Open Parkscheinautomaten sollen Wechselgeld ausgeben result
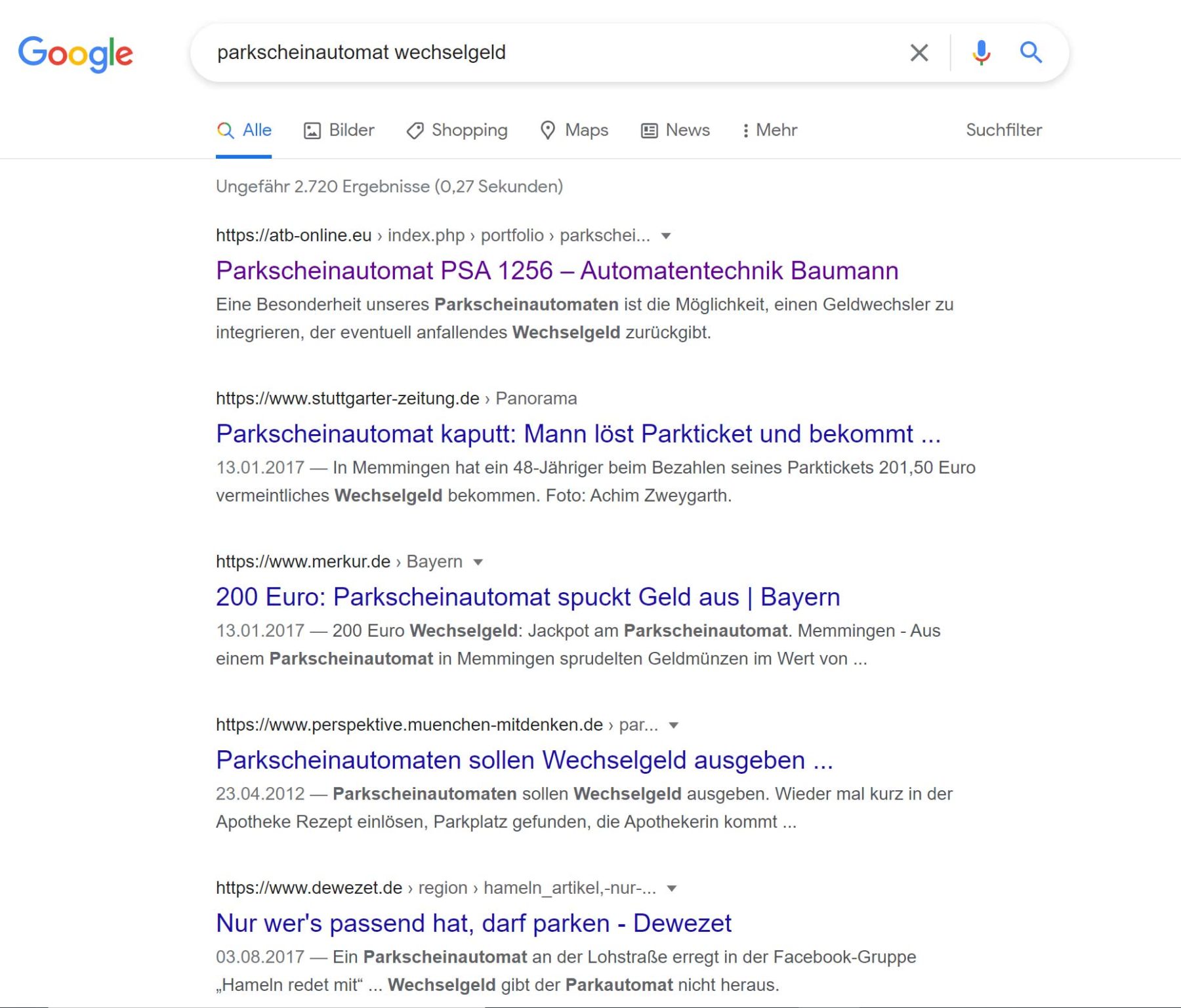The height and width of the screenshot is (1008, 1181). tap(524, 761)
